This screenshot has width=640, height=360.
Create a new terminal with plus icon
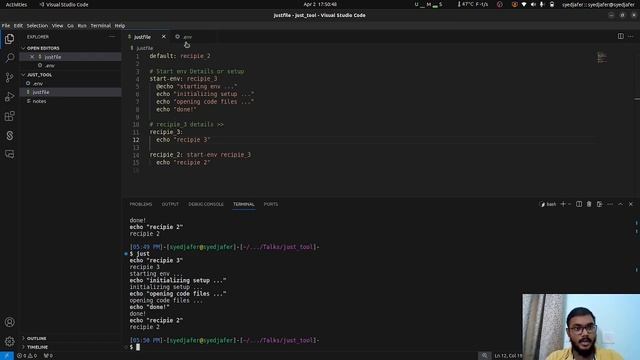[x=563, y=204]
